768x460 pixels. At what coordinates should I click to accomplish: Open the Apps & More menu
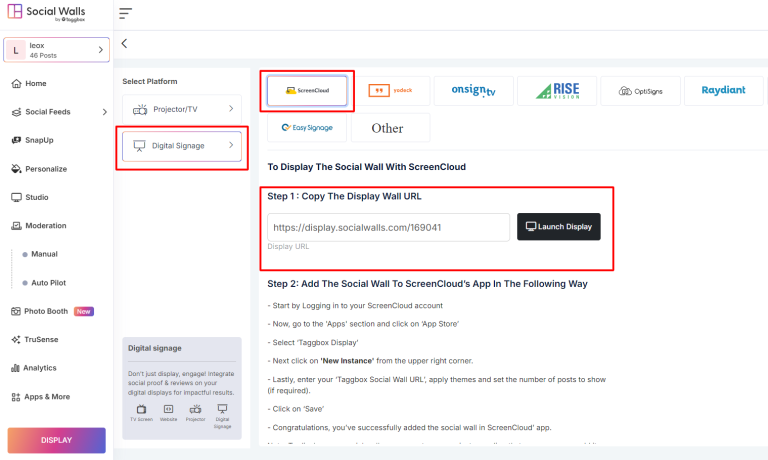[x=47, y=397]
